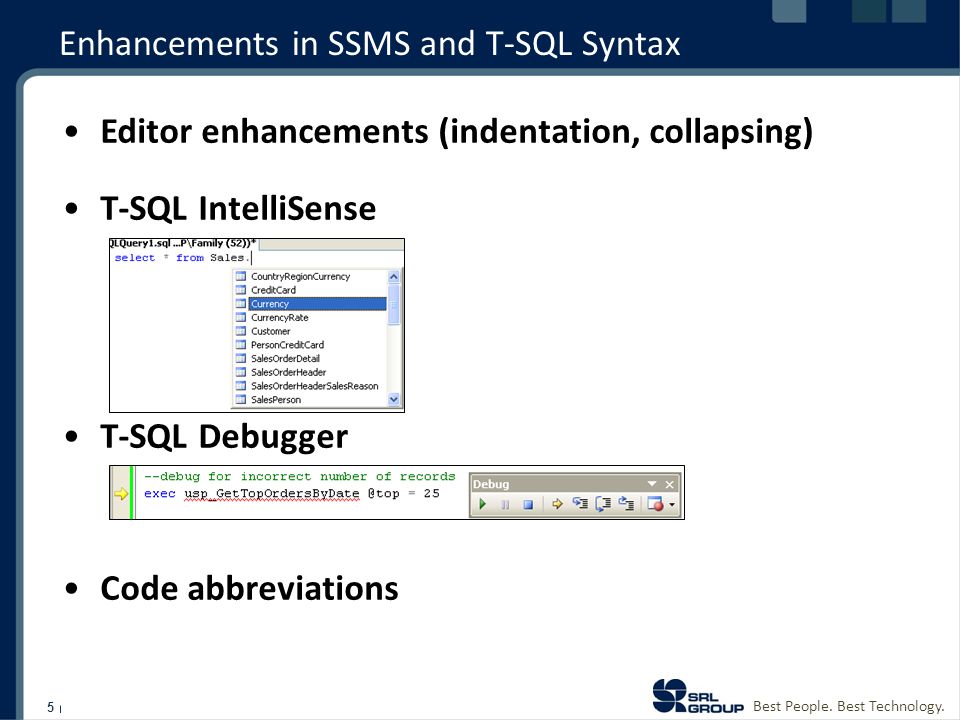Click the SRL Group logo
960x720 pixels.
coord(698,696)
